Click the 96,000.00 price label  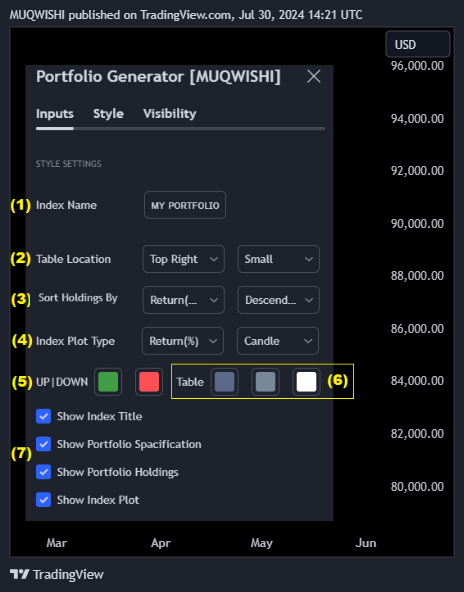click(x=417, y=66)
